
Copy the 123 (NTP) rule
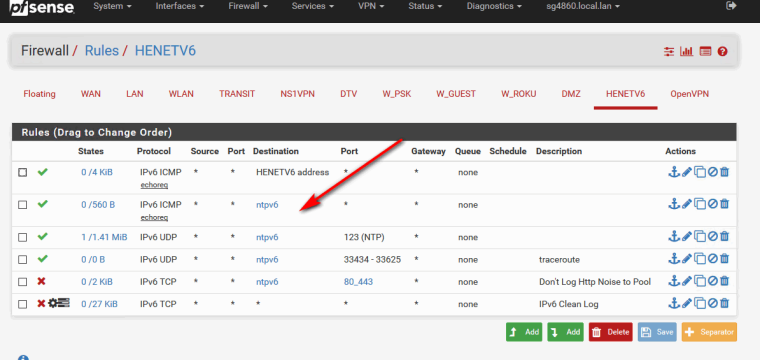[699, 236]
